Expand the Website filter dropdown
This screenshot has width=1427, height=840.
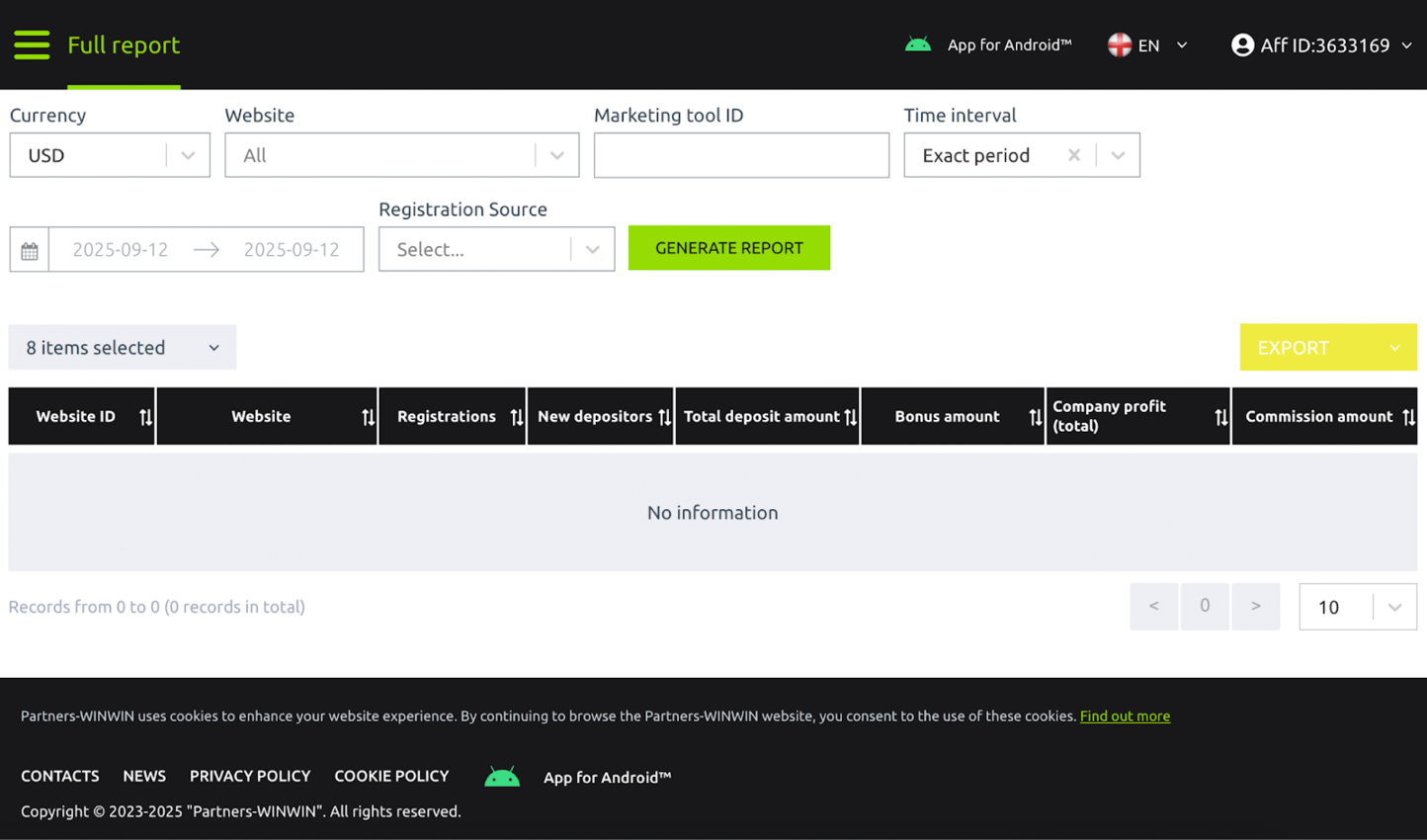tap(401, 155)
